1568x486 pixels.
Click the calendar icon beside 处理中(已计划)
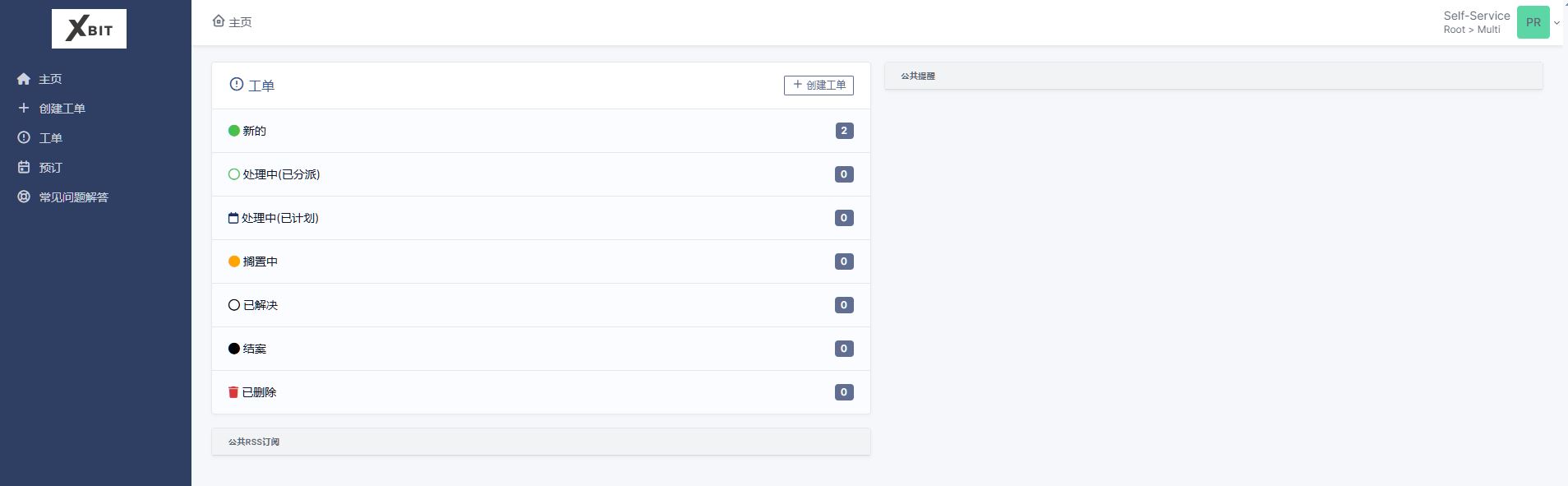pyautogui.click(x=233, y=218)
